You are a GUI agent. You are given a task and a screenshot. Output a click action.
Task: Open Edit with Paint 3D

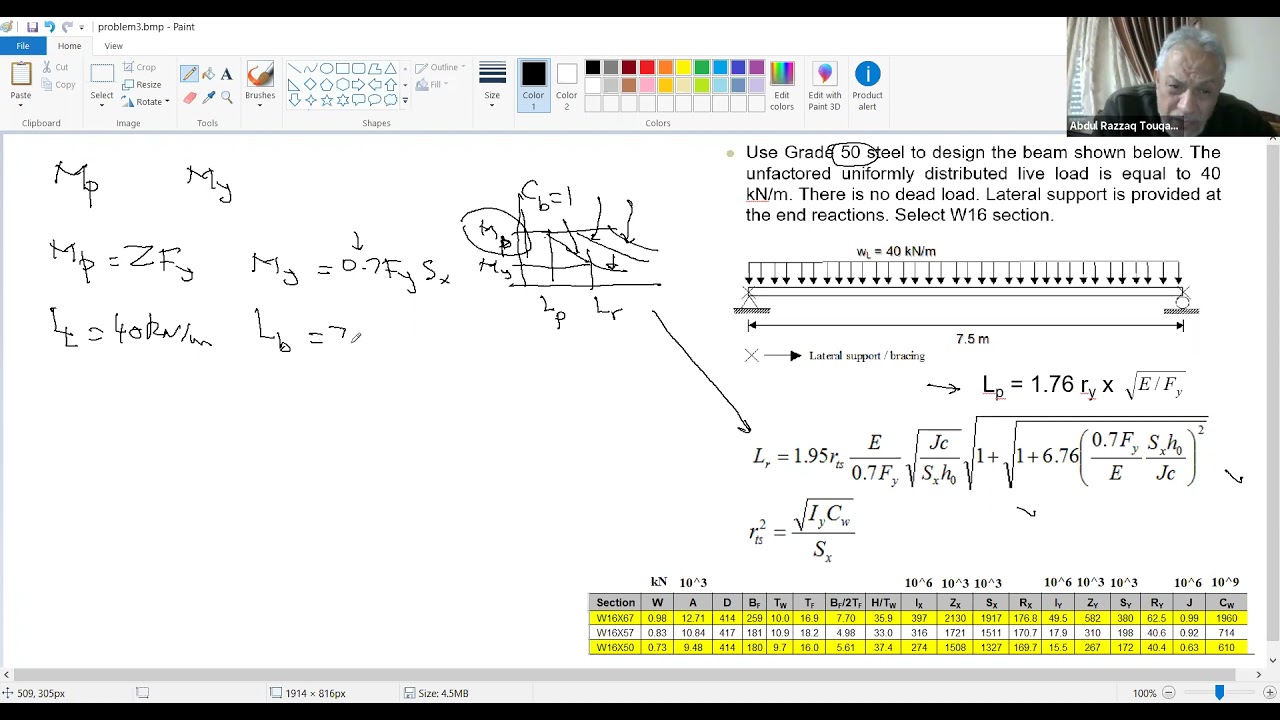825,87
